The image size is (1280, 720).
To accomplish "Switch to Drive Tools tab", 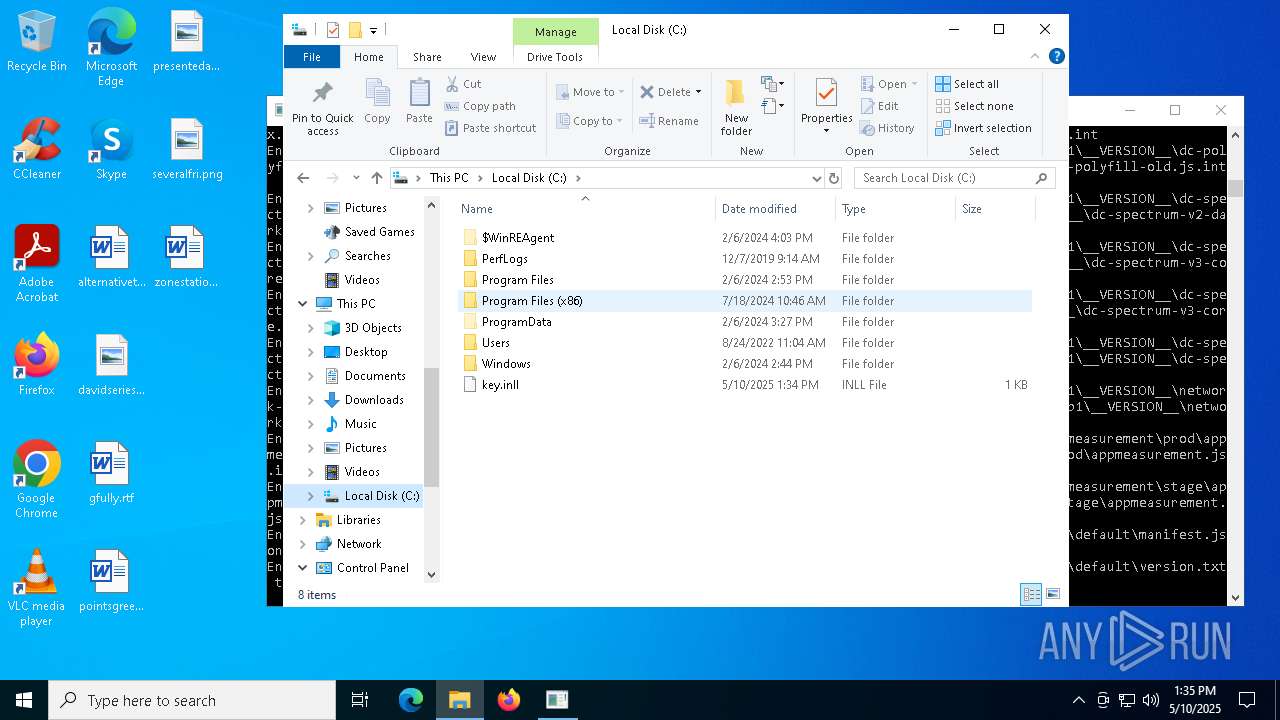I will pyautogui.click(x=555, y=57).
